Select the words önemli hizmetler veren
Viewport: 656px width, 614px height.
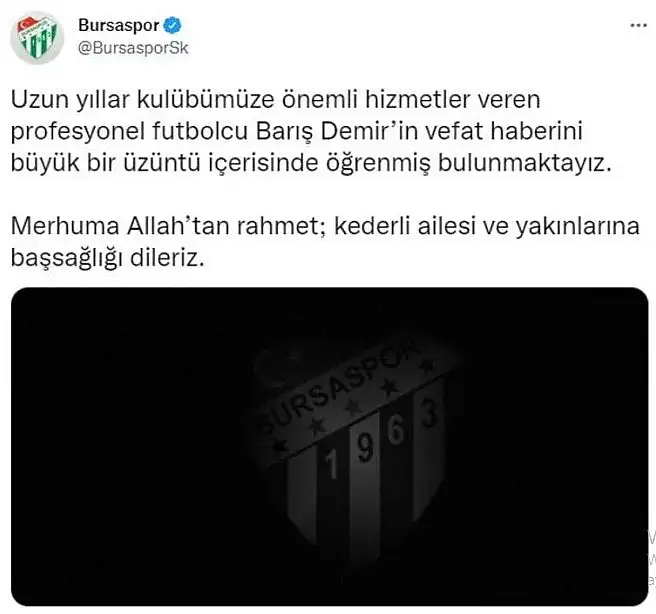pos(411,100)
